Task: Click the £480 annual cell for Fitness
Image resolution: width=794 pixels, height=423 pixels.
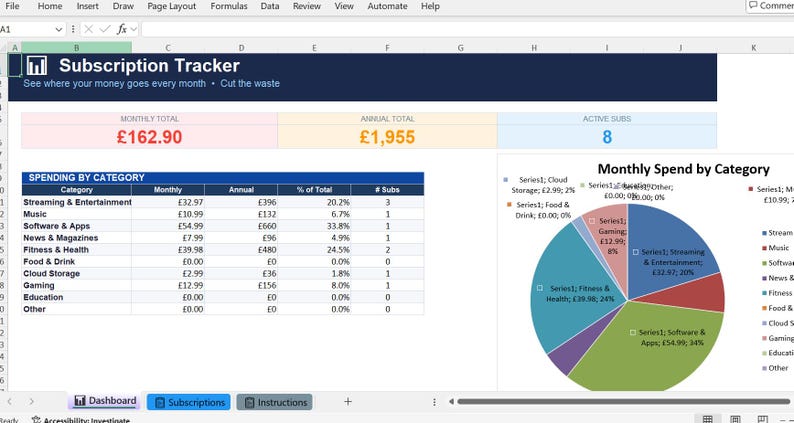Action: point(241,250)
